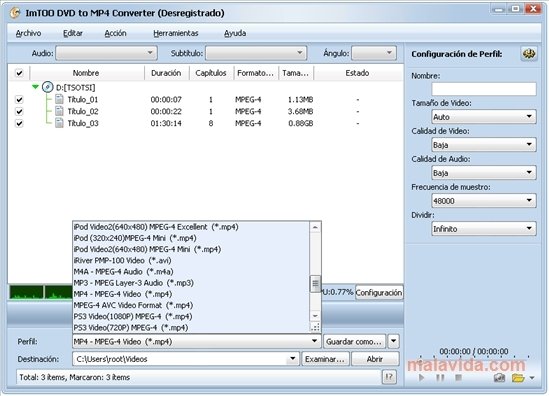
Task: Uncheck the Título_01 checkbox
Action: 19,99
